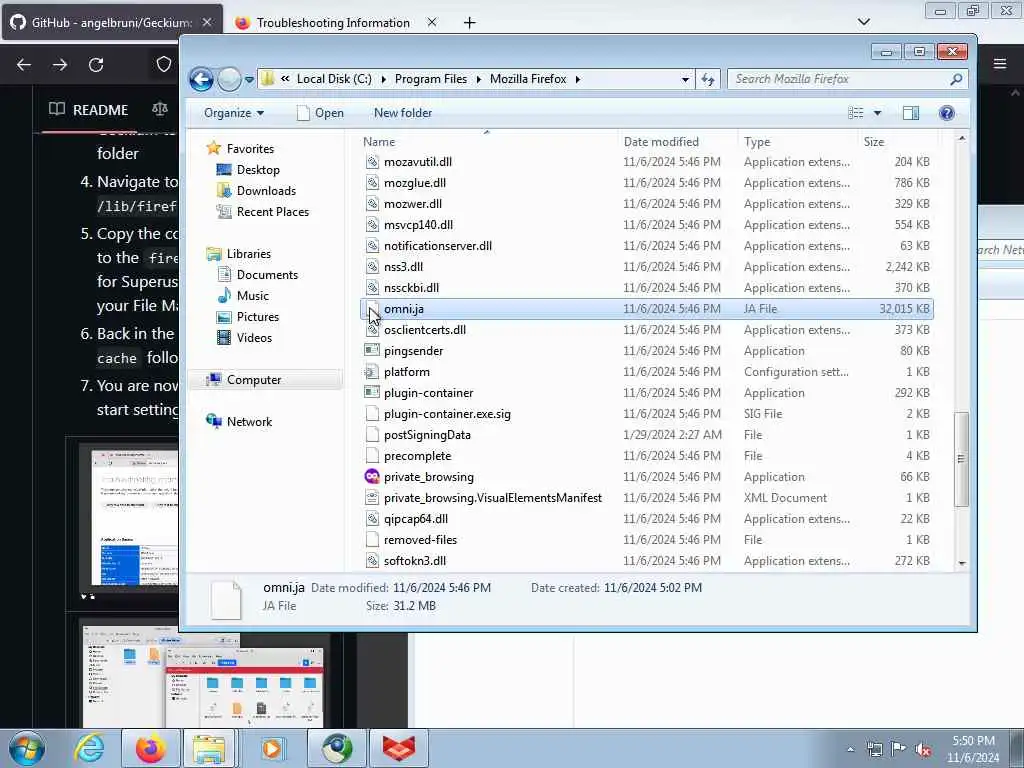Open the Organize menu

pyautogui.click(x=234, y=113)
